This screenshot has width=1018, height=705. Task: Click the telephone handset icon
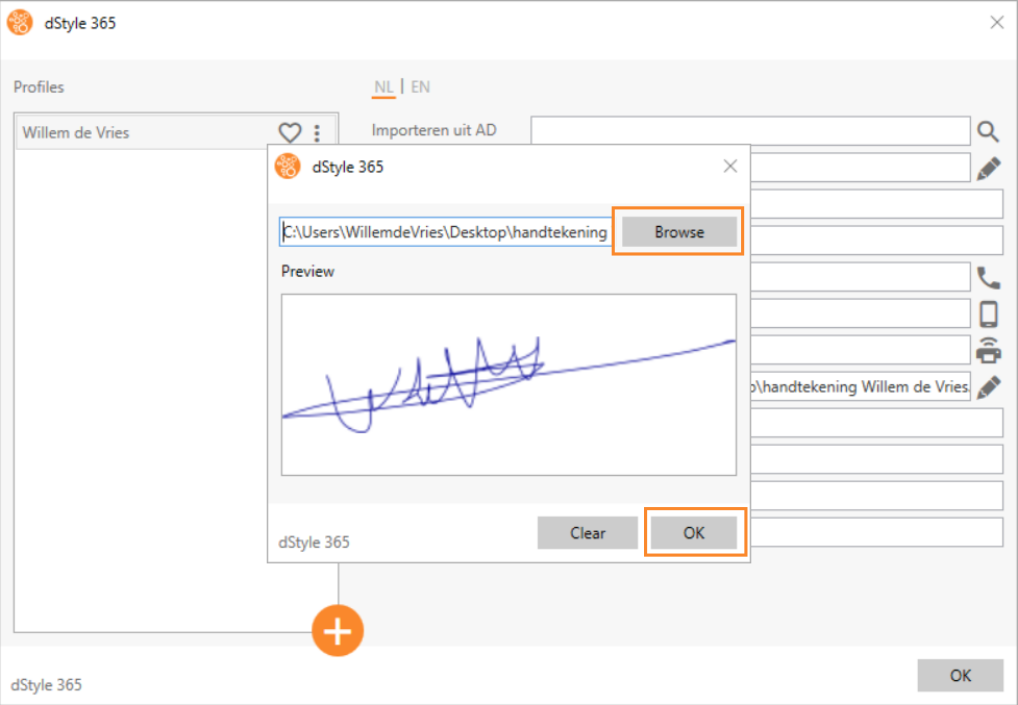click(x=988, y=278)
